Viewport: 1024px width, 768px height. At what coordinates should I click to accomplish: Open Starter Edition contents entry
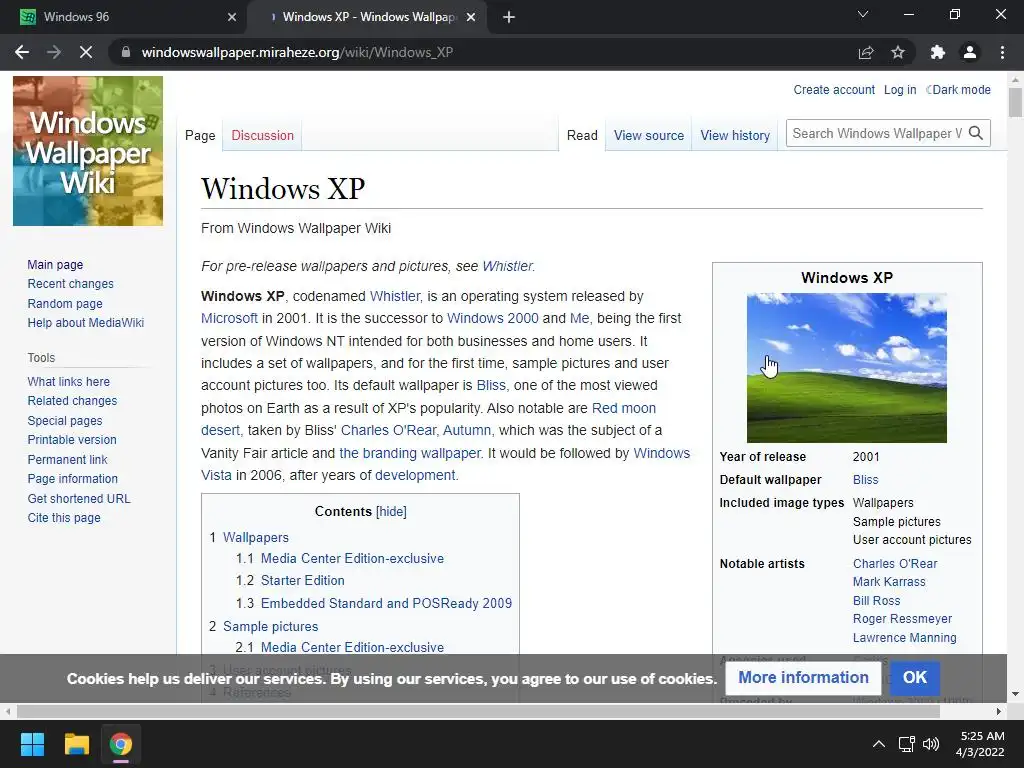[x=302, y=581]
